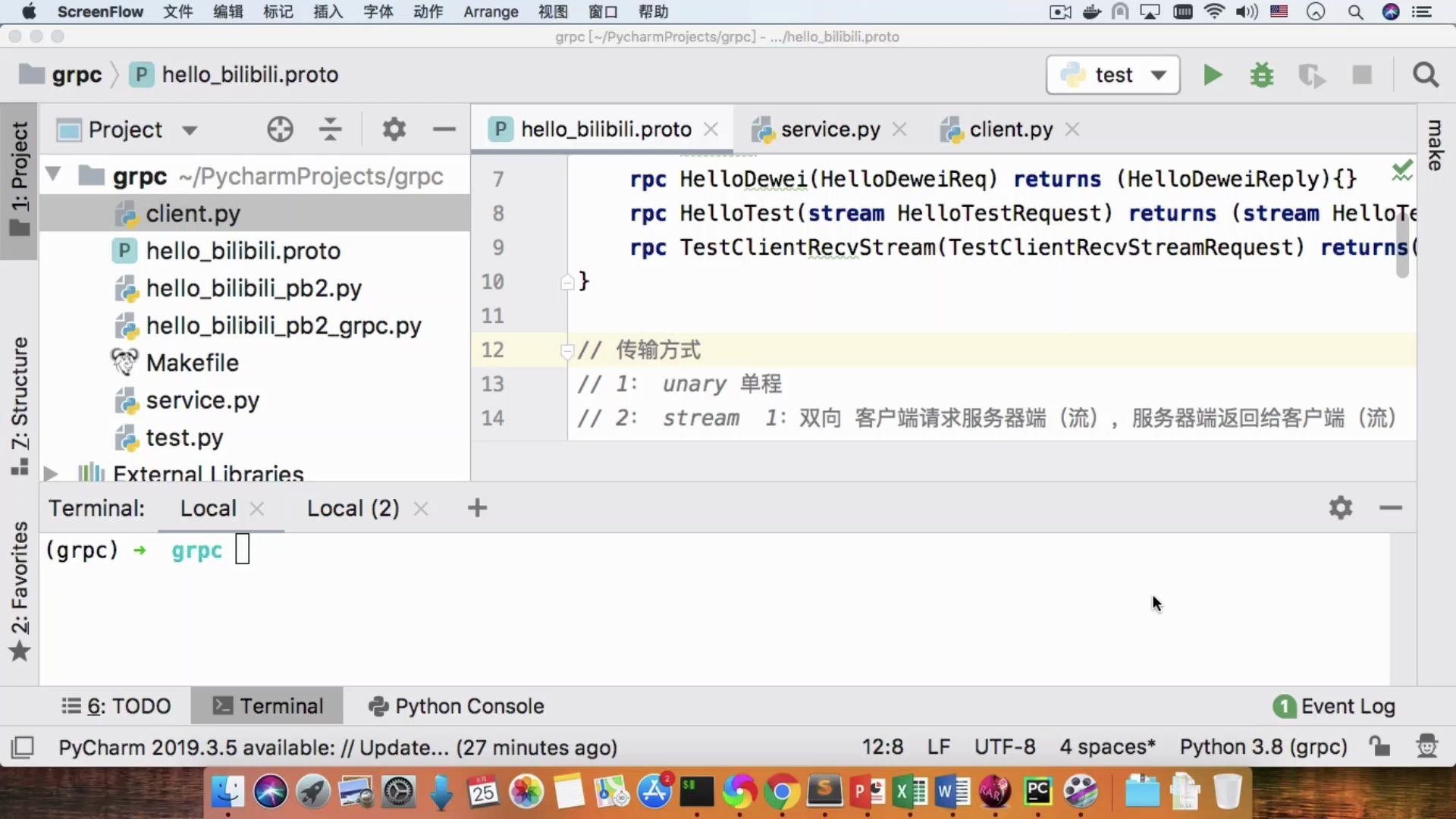Viewport: 1456px width, 819px height.
Task: Collapse all folders in the Project tree
Action: point(330,129)
